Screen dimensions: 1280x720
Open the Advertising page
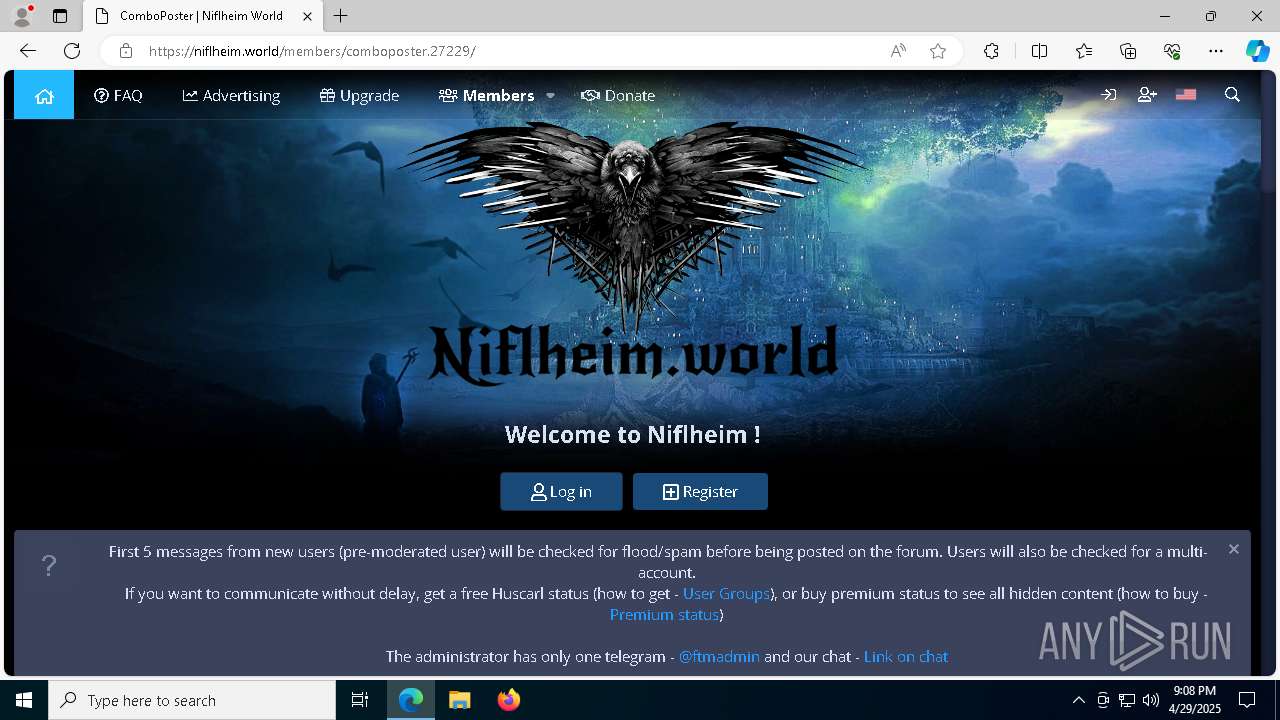231,96
